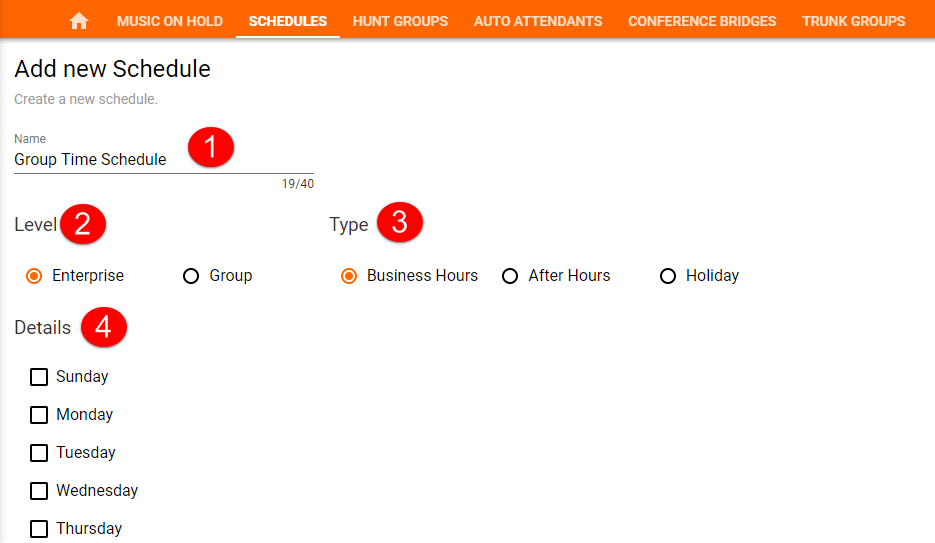Enable the Sunday checkbox
Image resolution: width=935 pixels, height=543 pixels.
coord(39,377)
